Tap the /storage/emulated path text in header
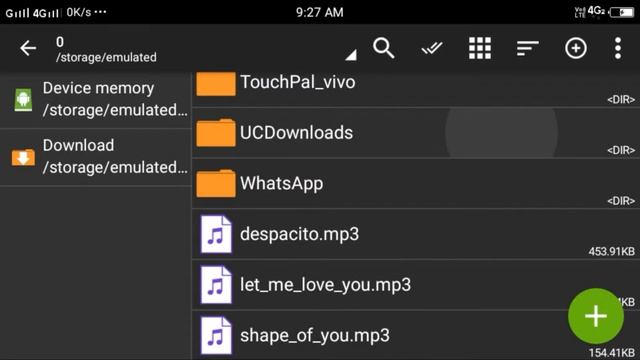Viewport: 640px width, 360px height. coord(106,57)
